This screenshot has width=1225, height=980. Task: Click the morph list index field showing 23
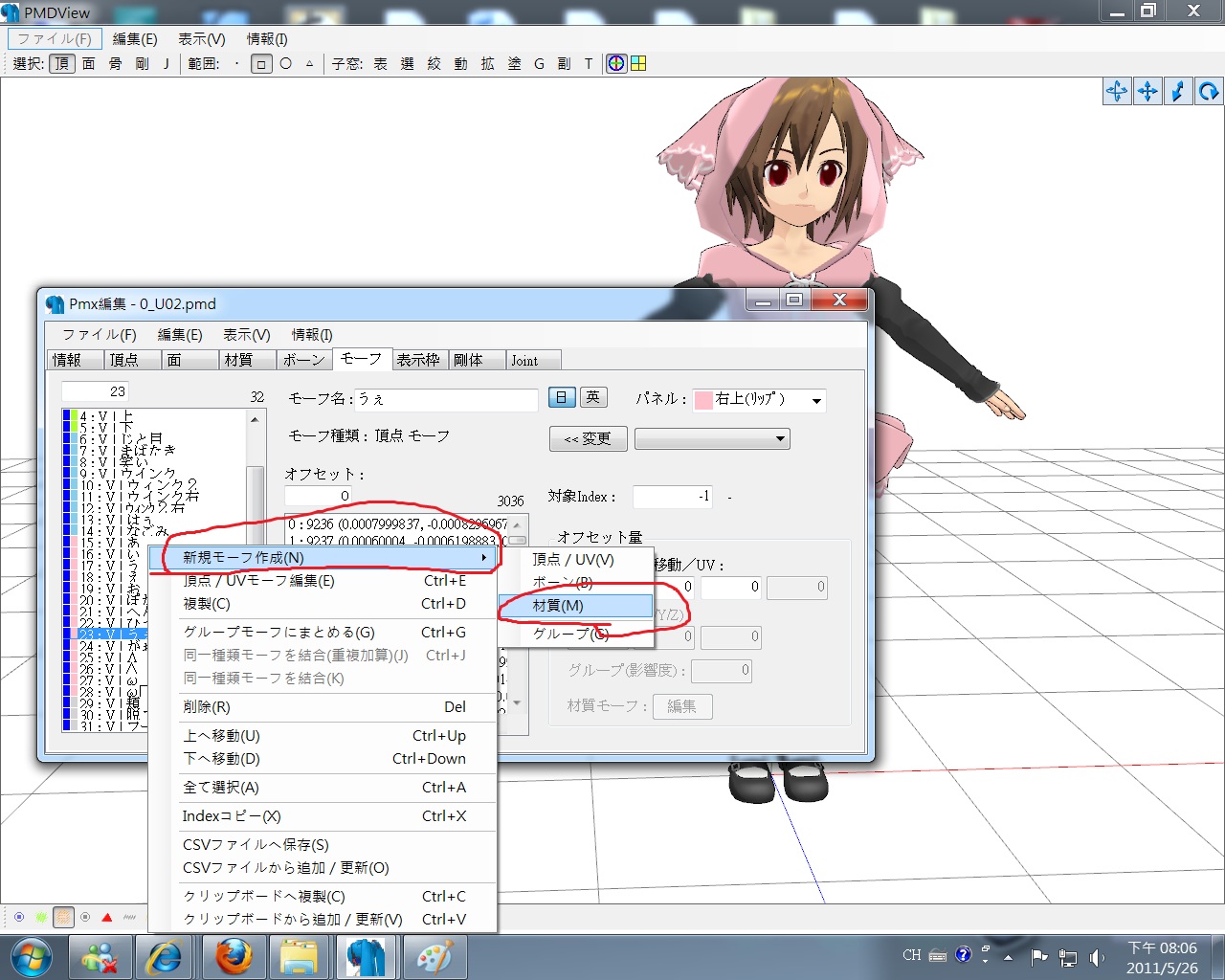[95, 391]
